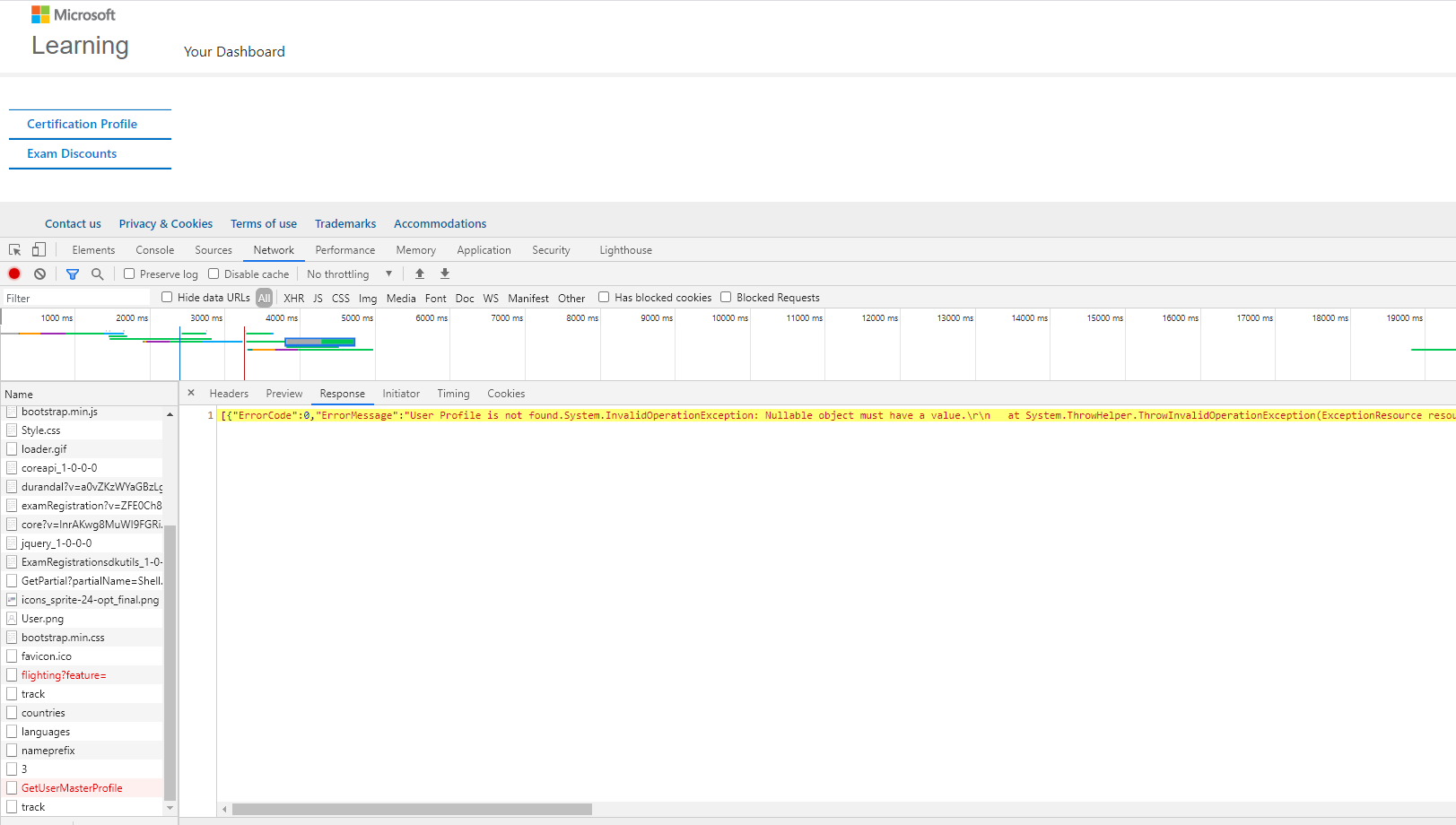Toggle the device toolbar icon
The image size is (1456, 825).
pyautogui.click(x=39, y=250)
